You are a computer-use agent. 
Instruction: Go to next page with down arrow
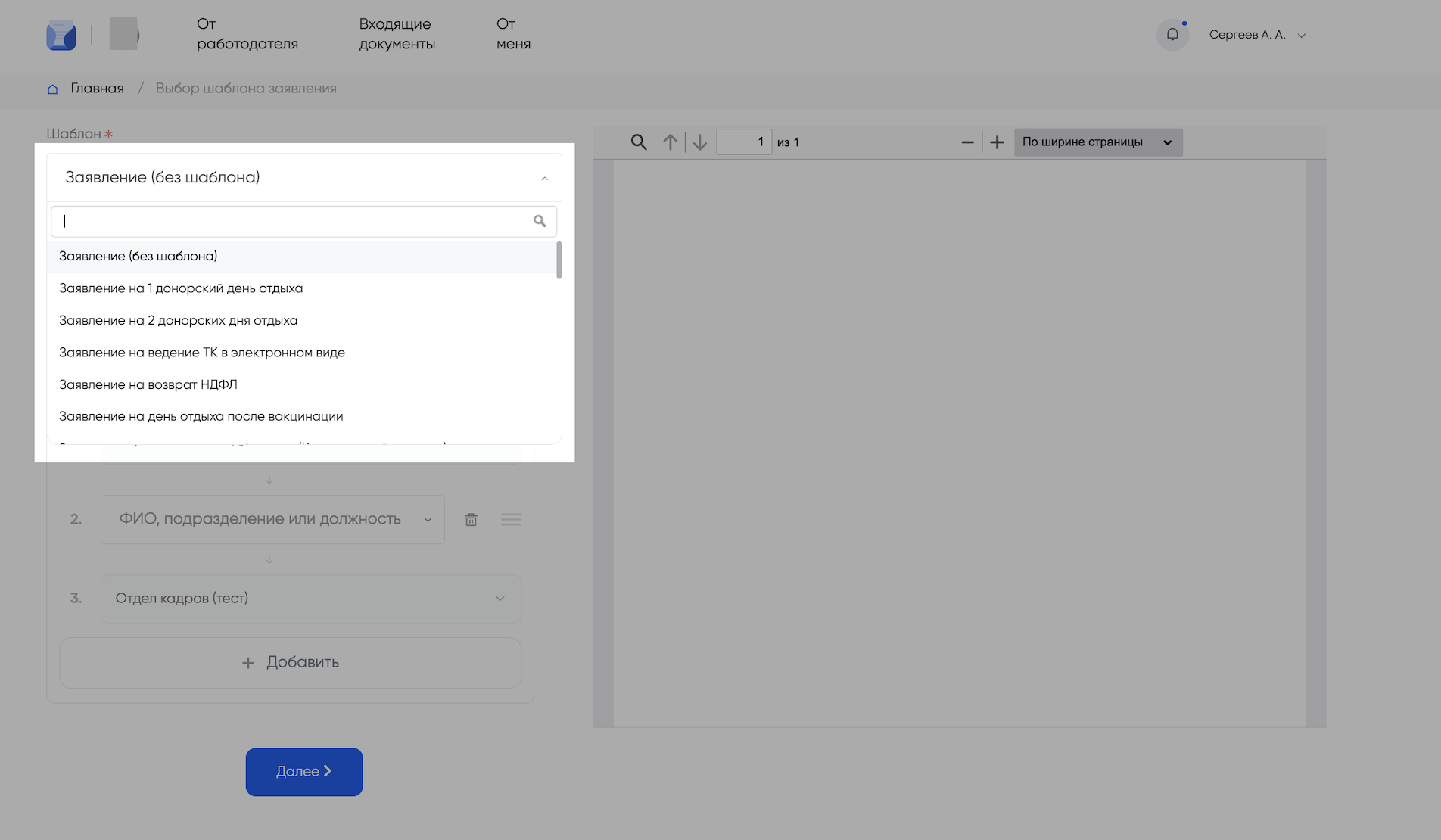(700, 142)
